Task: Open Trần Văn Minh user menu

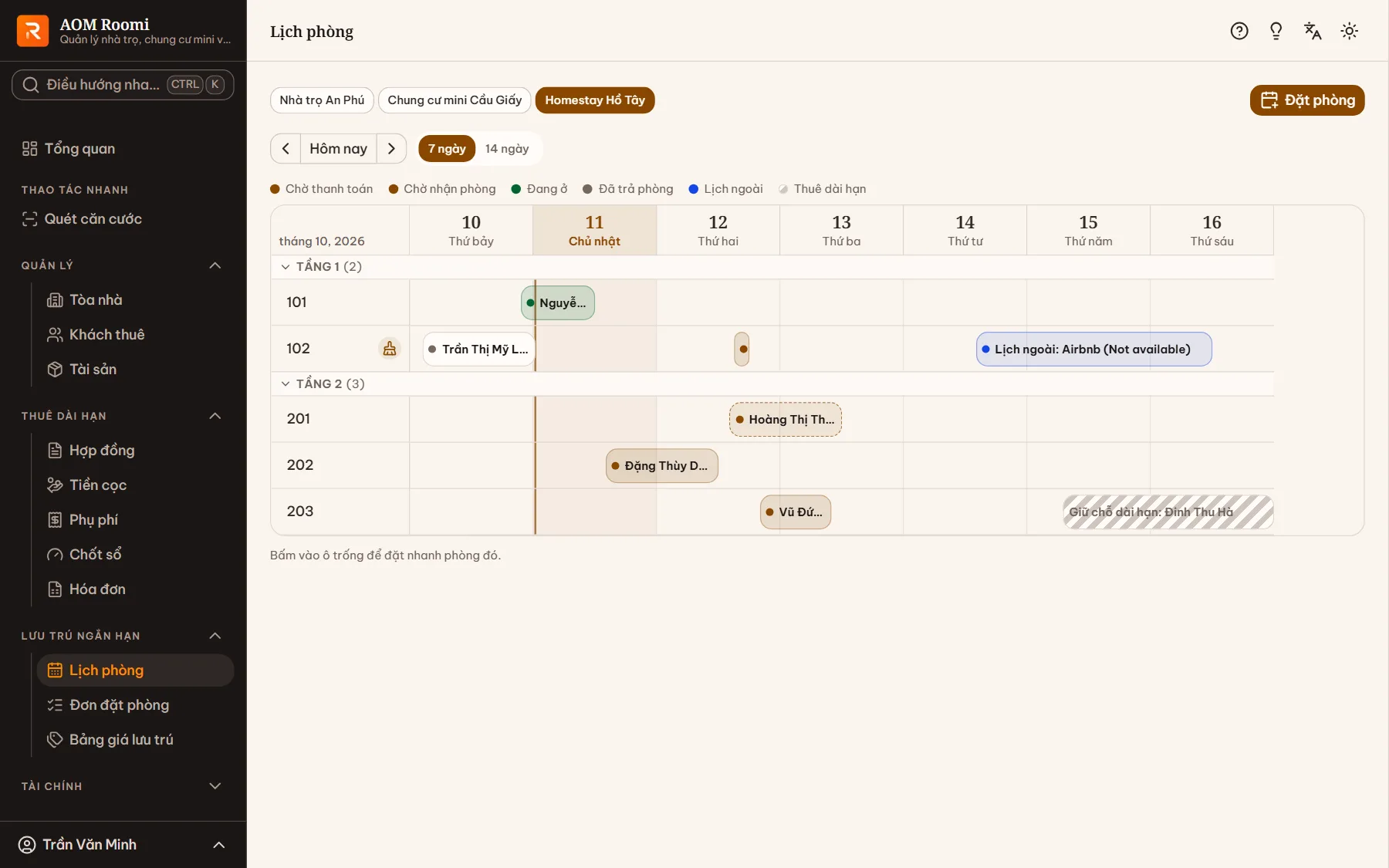Action: click(123, 845)
